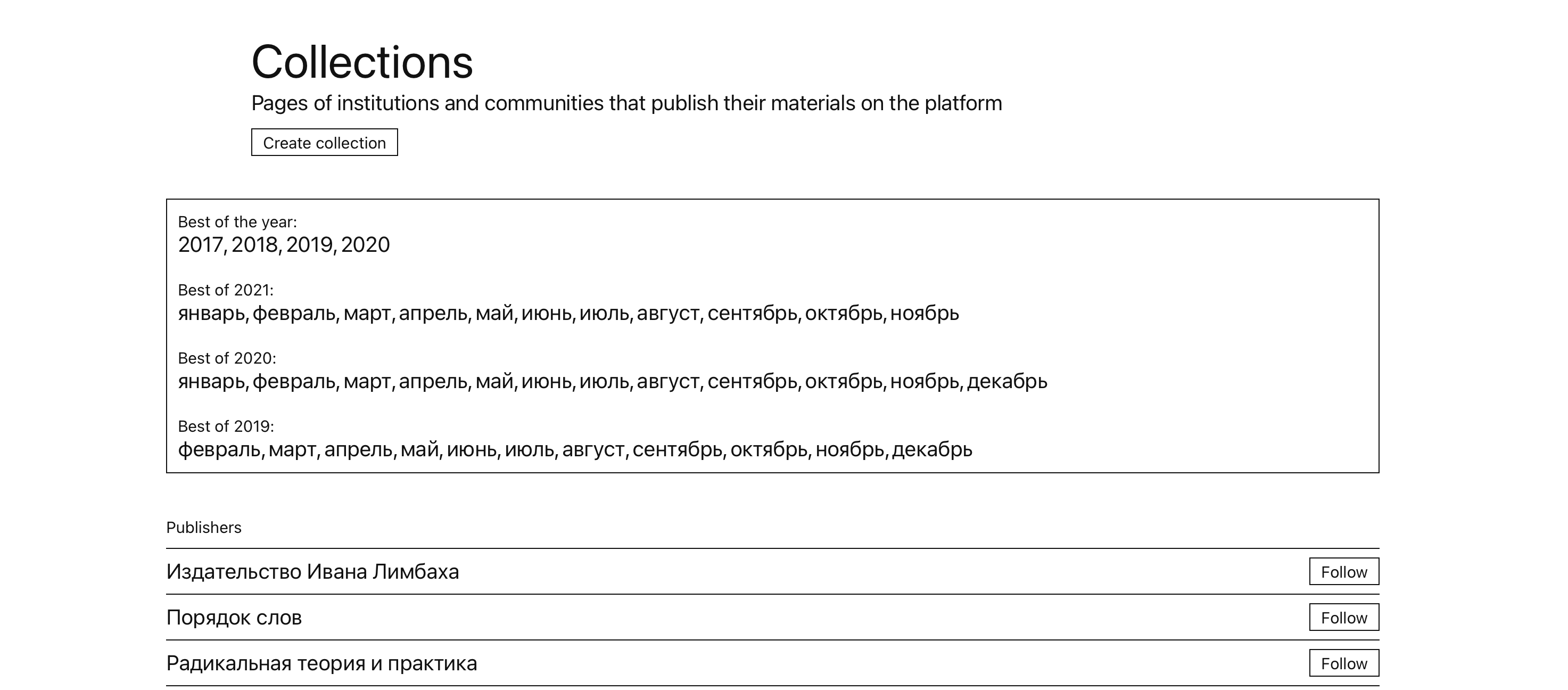Open июль under Best of 2019
The height and width of the screenshot is (690, 1568).
click(529, 449)
